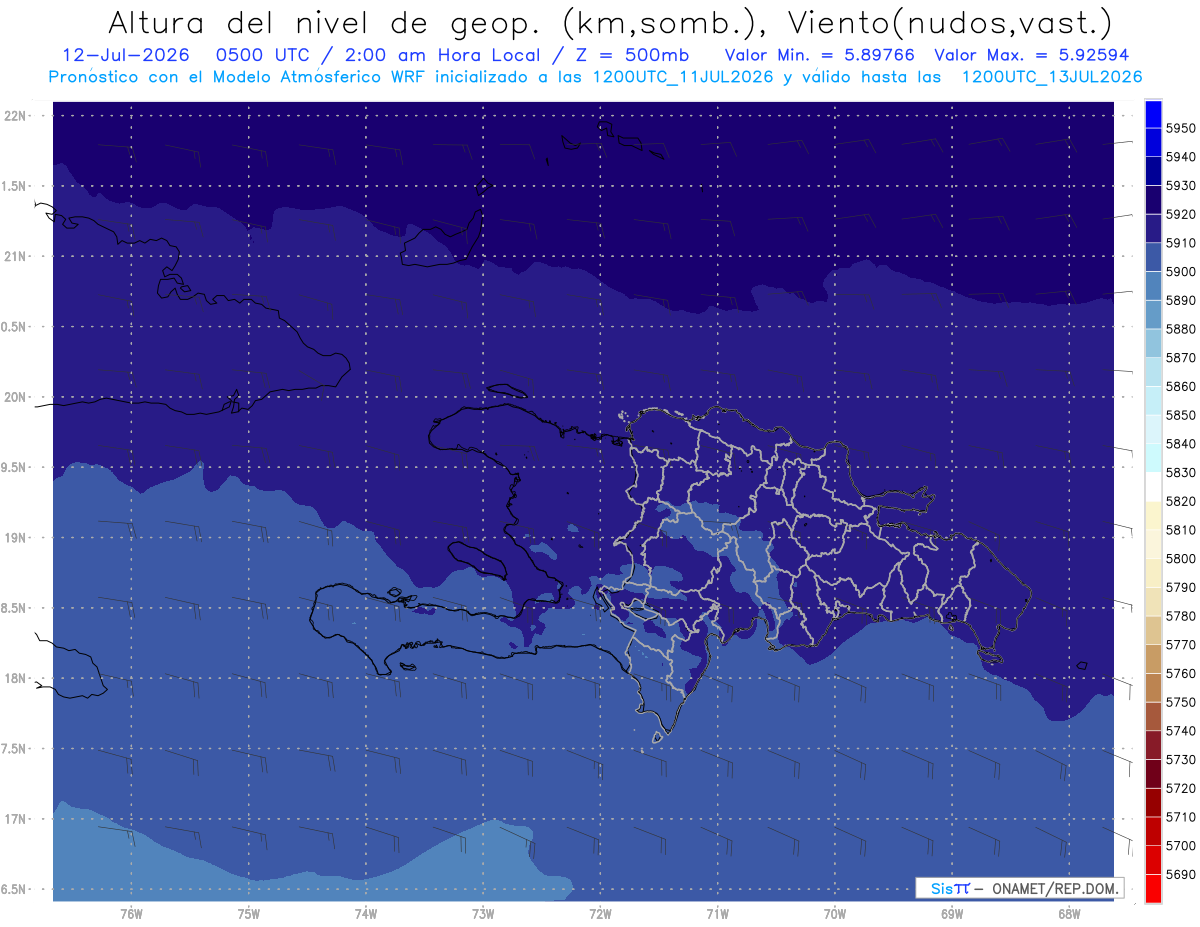Click the bright red swatch below 5690
This screenshot has height=927, width=1200.
[1153, 888]
